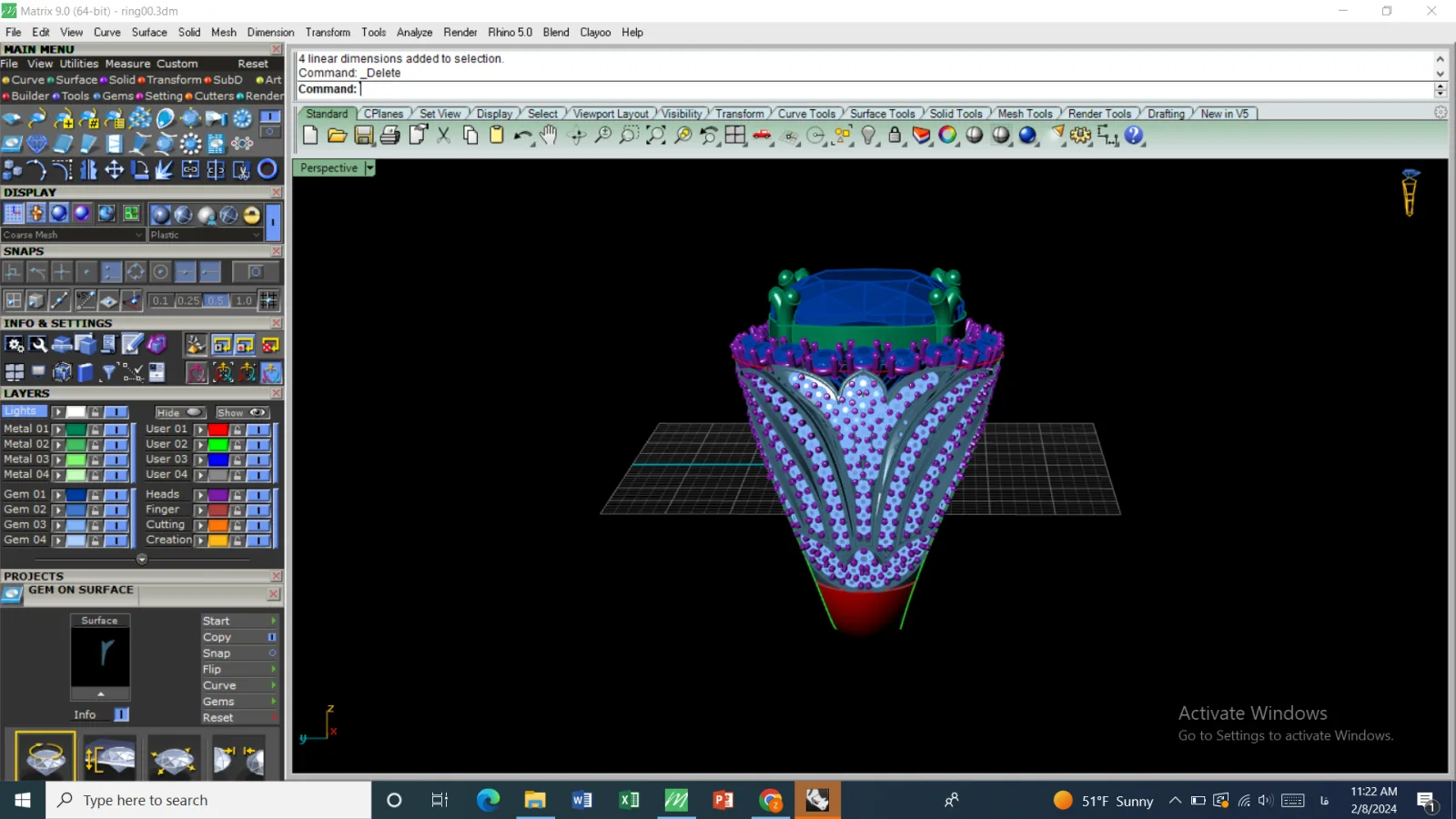Image resolution: width=1456 pixels, height=819 pixels.
Task: Click the four-viewport layout icon
Action: 735,136
